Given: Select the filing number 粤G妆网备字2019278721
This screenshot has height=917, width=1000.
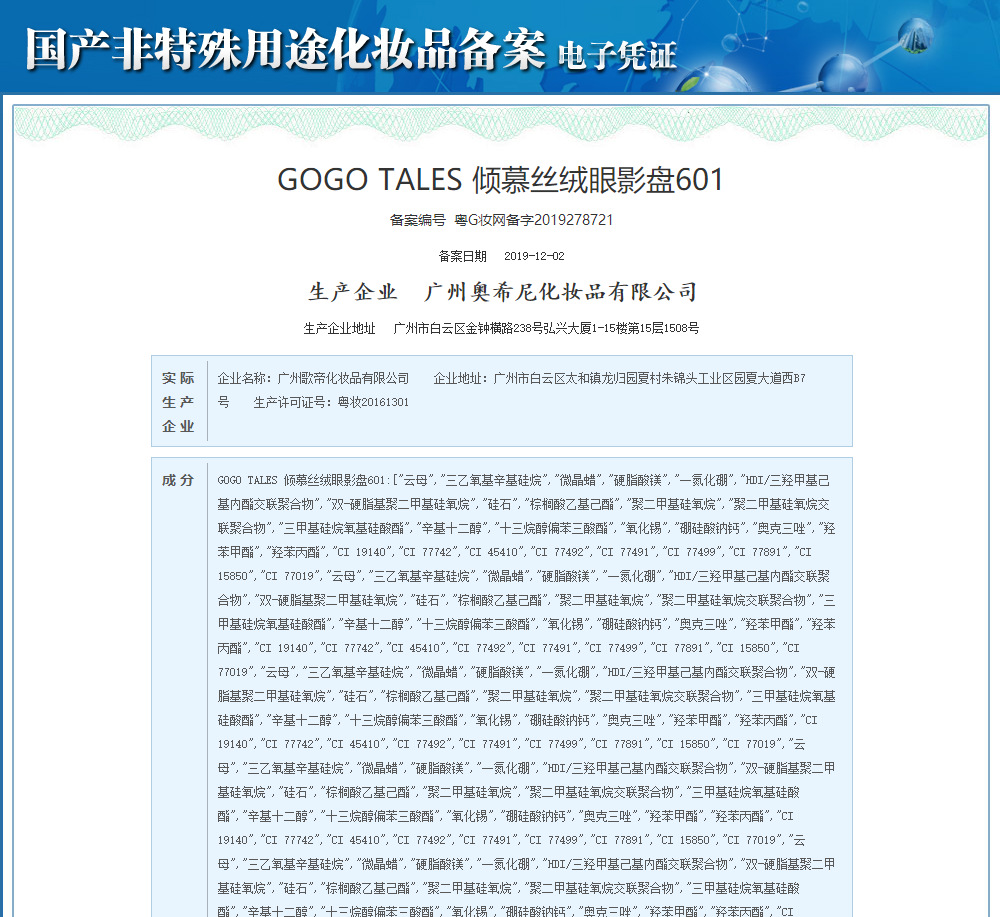Looking at the screenshot, I should point(533,220).
